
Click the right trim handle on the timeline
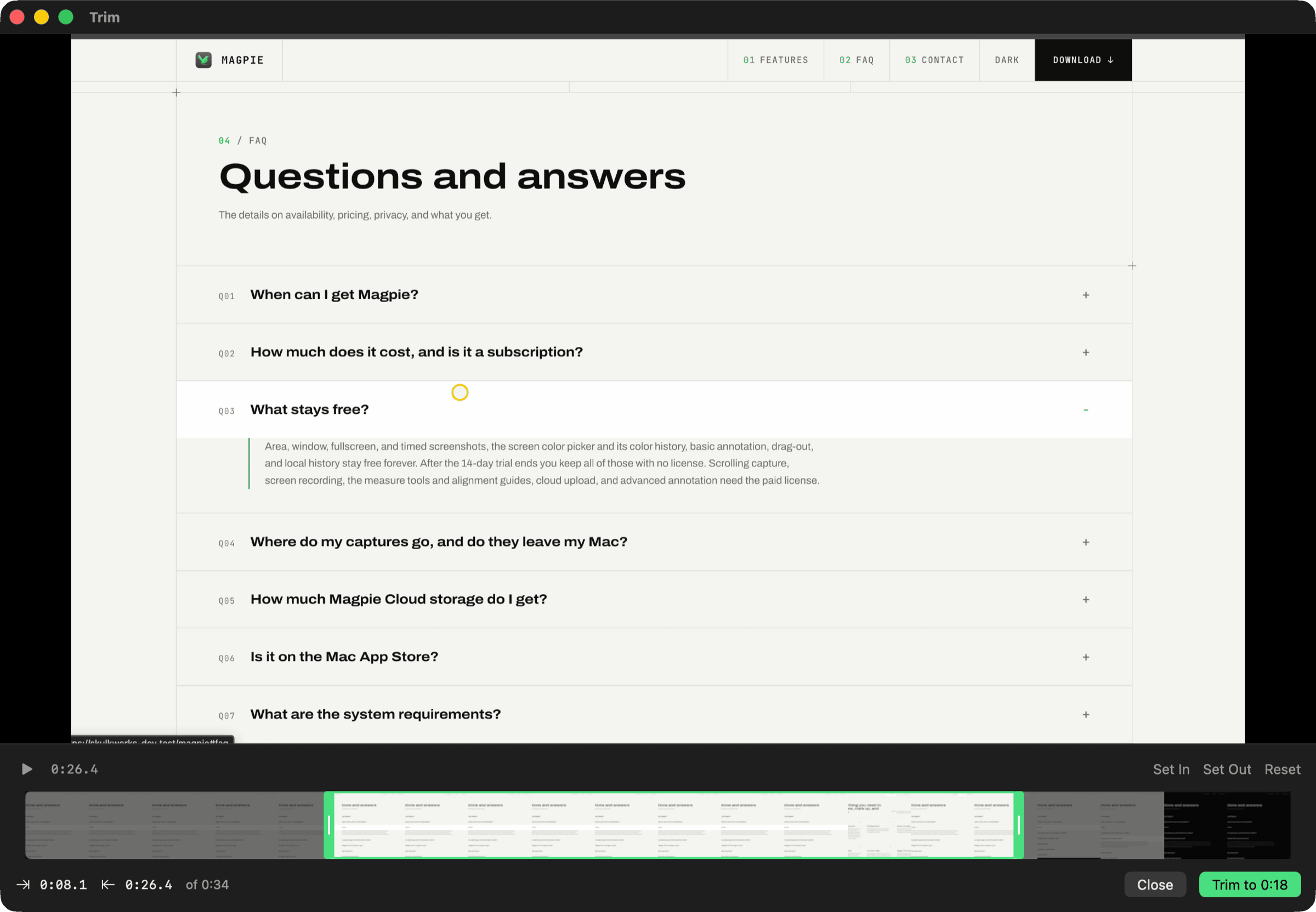1019,825
